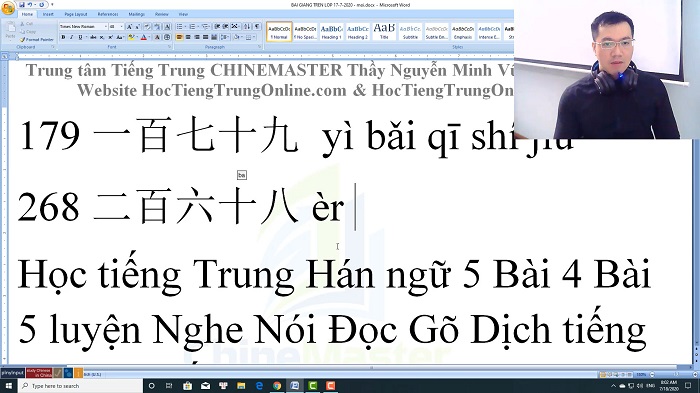The height and width of the screenshot is (393, 700).
Task: Open the Windows Start menu
Action: [x=8, y=385]
